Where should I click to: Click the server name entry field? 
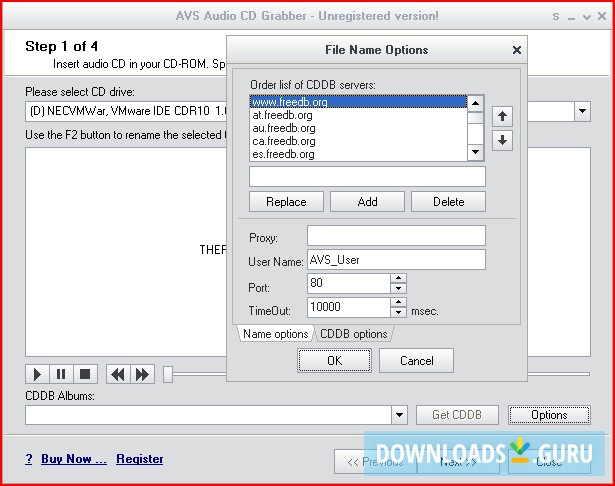[367, 177]
